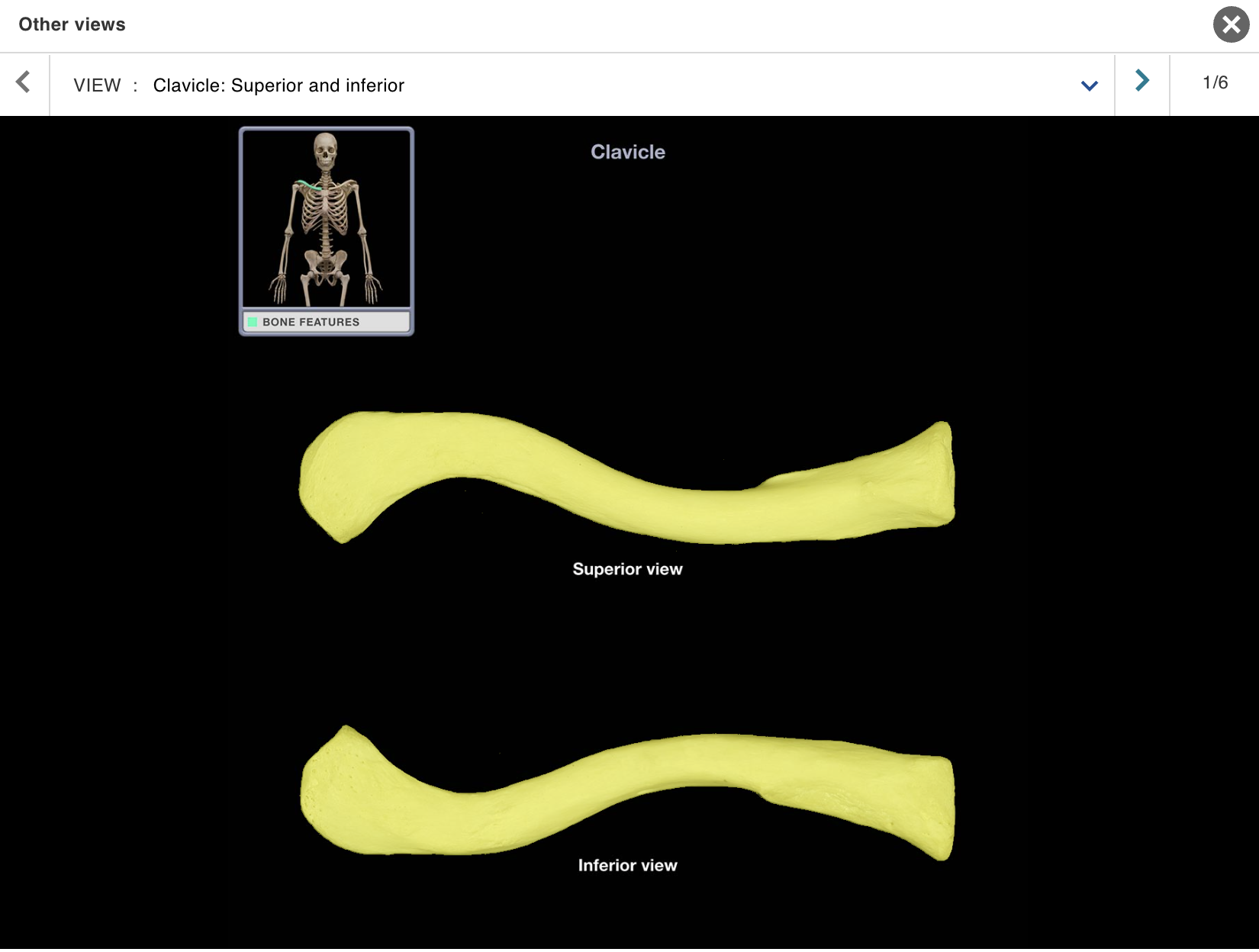Select the VIEW label in the header

click(98, 85)
